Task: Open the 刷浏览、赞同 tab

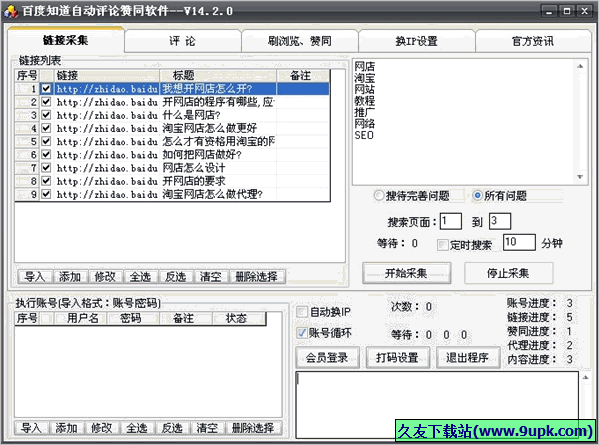Action: (300, 41)
